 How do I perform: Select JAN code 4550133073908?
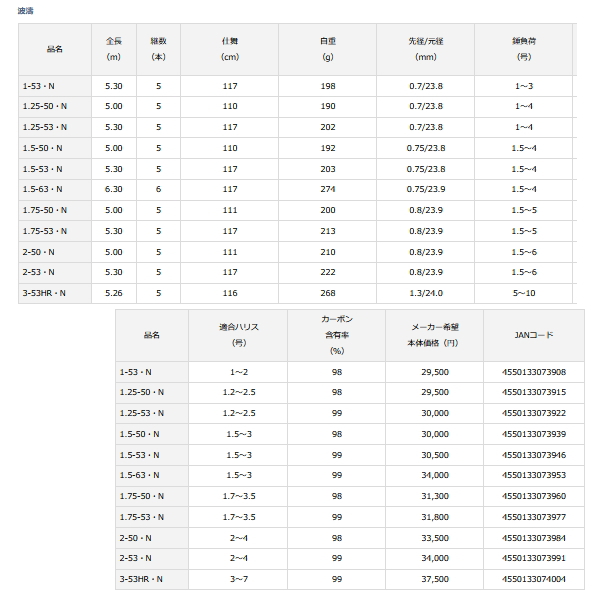(534, 372)
